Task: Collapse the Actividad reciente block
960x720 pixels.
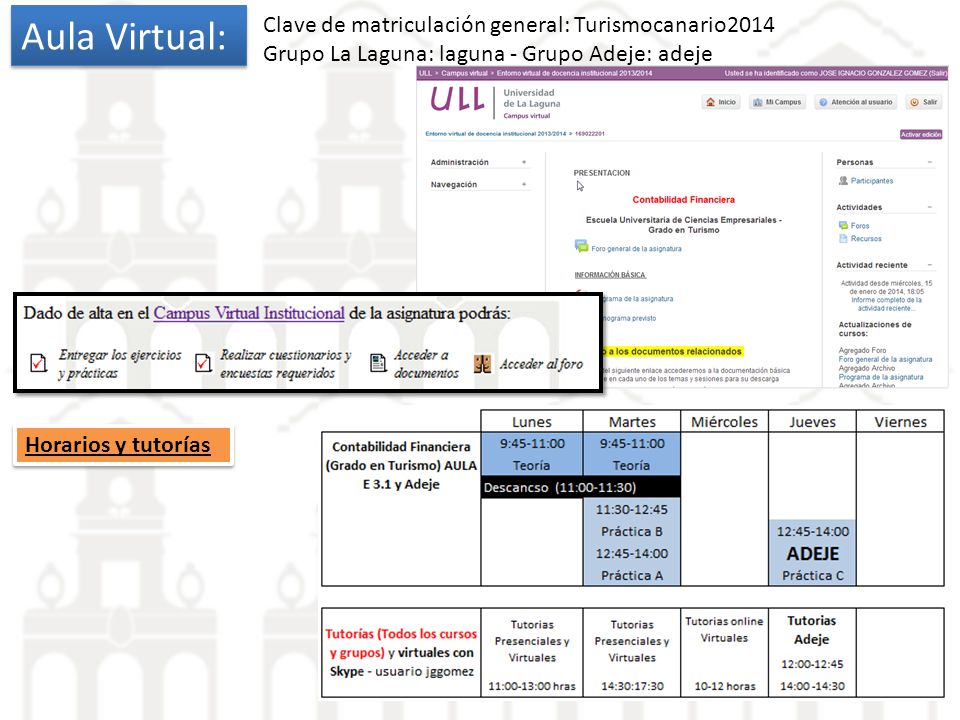Action: tap(929, 265)
